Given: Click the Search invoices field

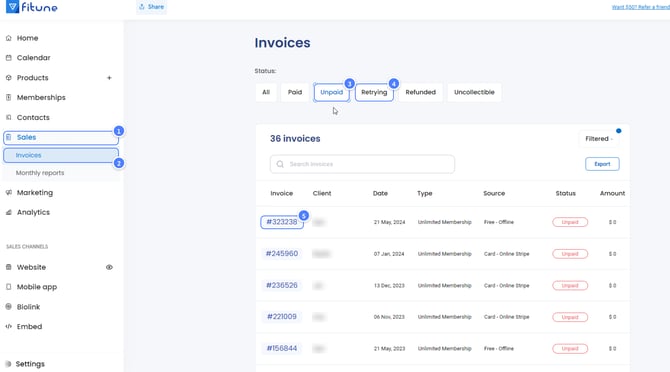Looking at the screenshot, I should (362, 164).
